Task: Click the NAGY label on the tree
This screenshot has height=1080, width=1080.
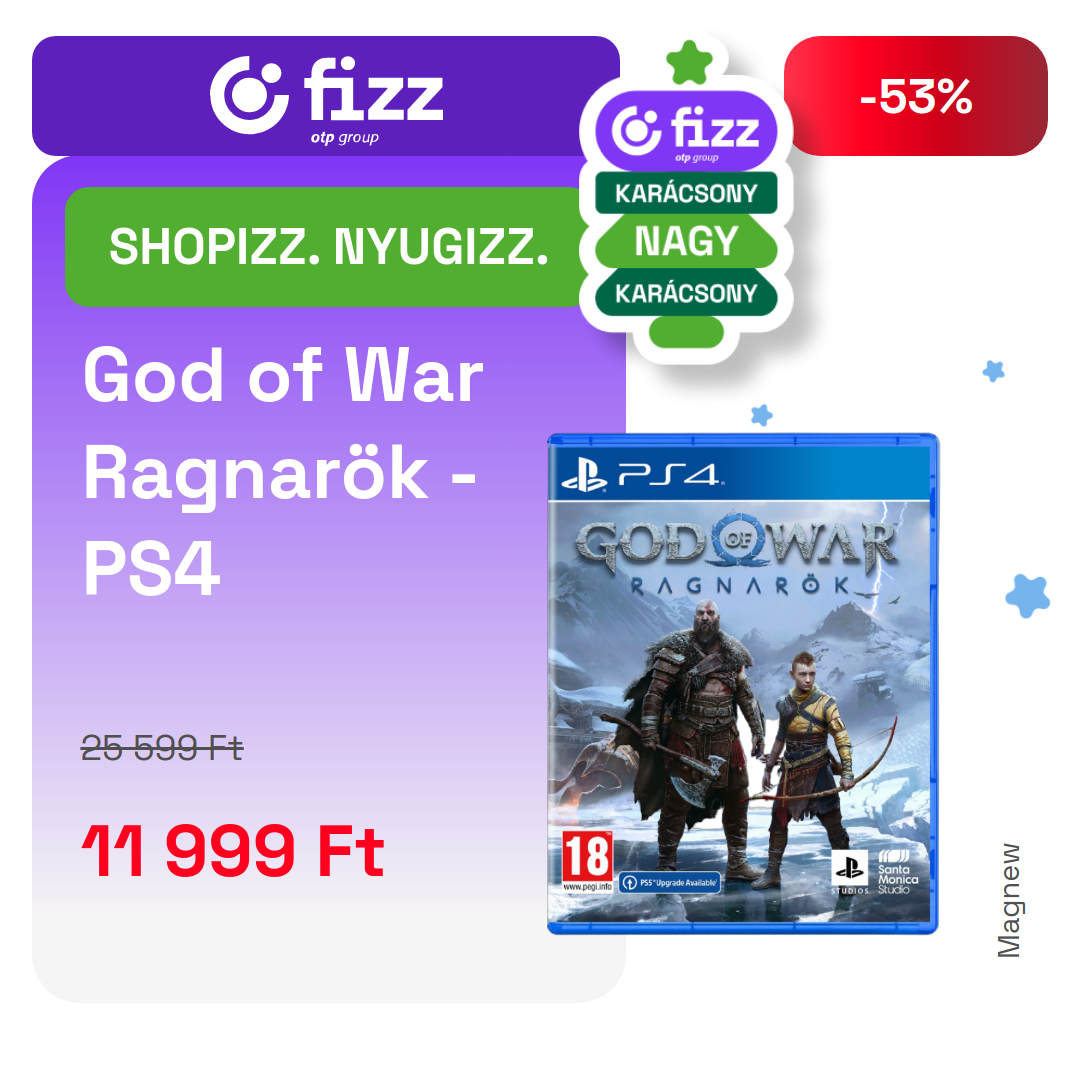Action: (x=686, y=241)
